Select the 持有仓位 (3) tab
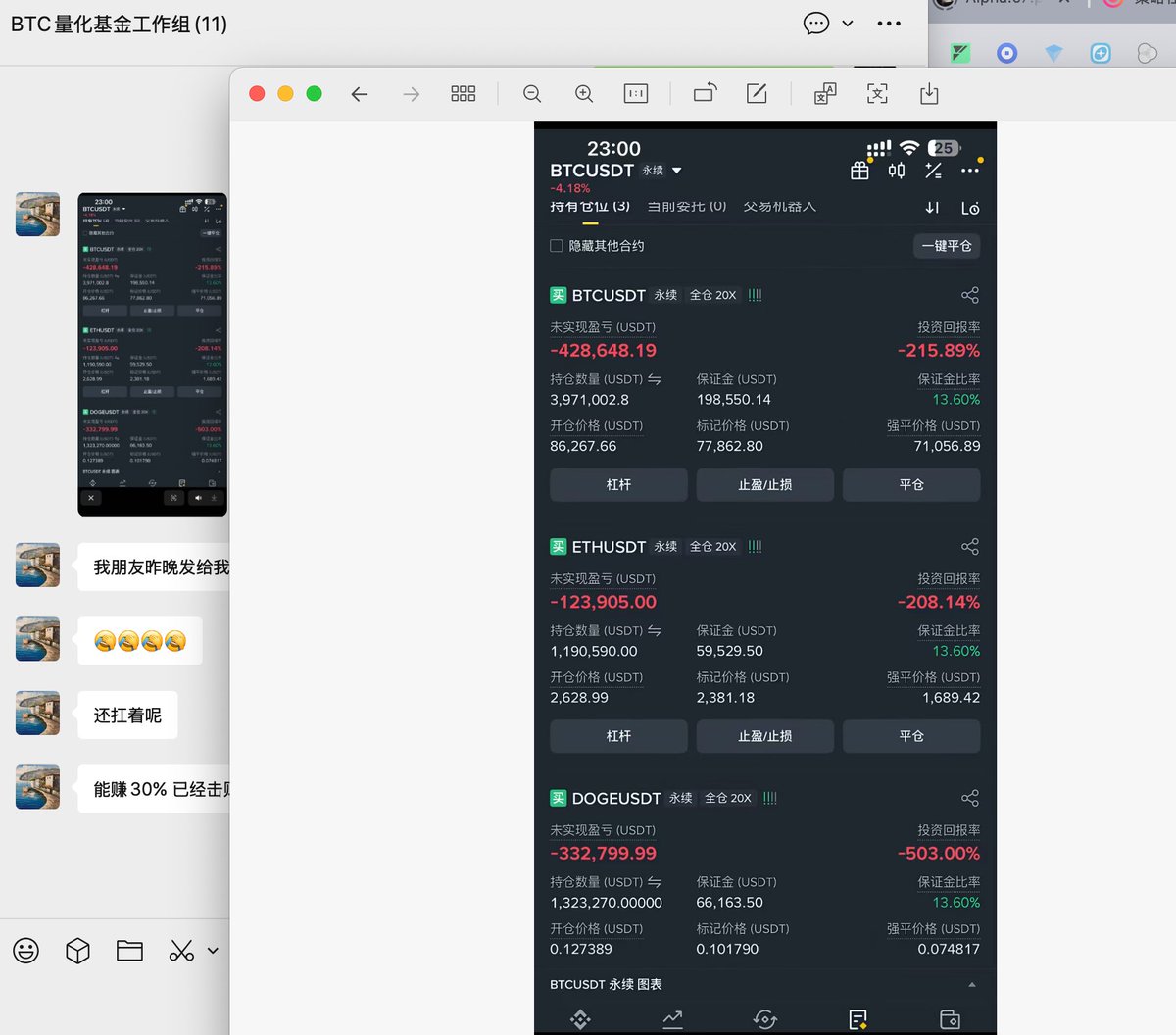 [590, 207]
